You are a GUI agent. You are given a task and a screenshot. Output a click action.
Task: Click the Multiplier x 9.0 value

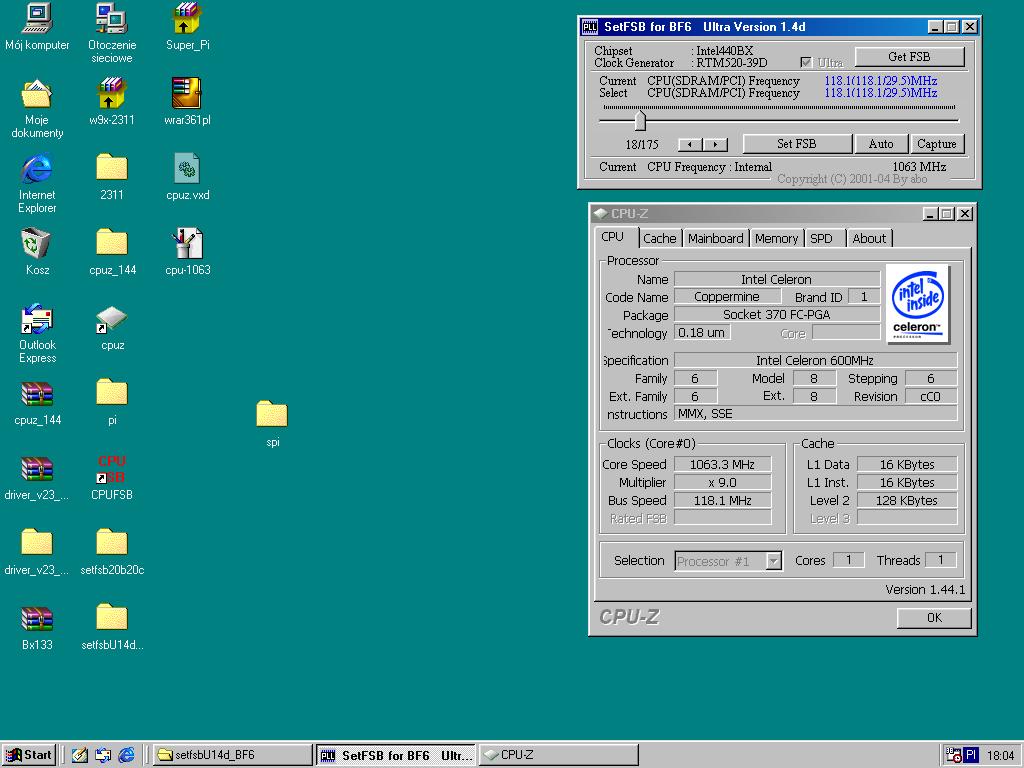(722, 483)
